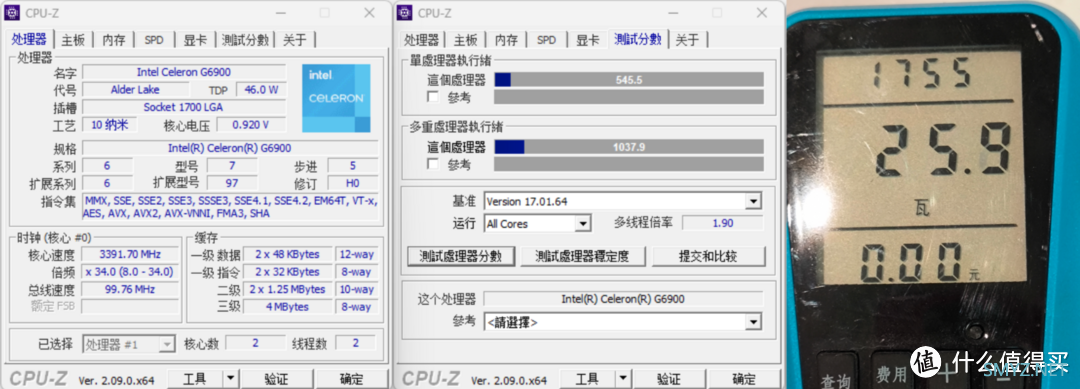Click 验证 button in left window
The height and width of the screenshot is (389, 1080).
276,379
